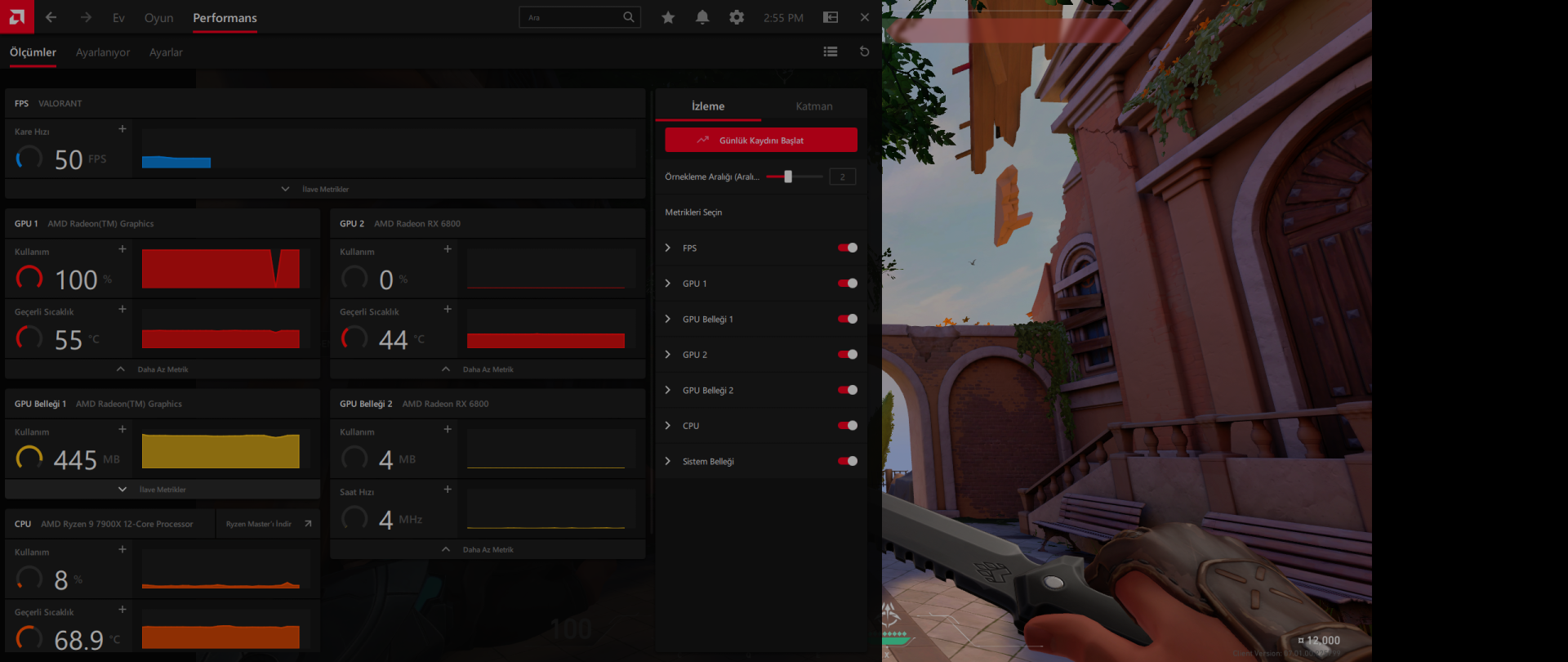Expand CPU chevron in metrics list
Screen dimensions: 1568x662
668,426
